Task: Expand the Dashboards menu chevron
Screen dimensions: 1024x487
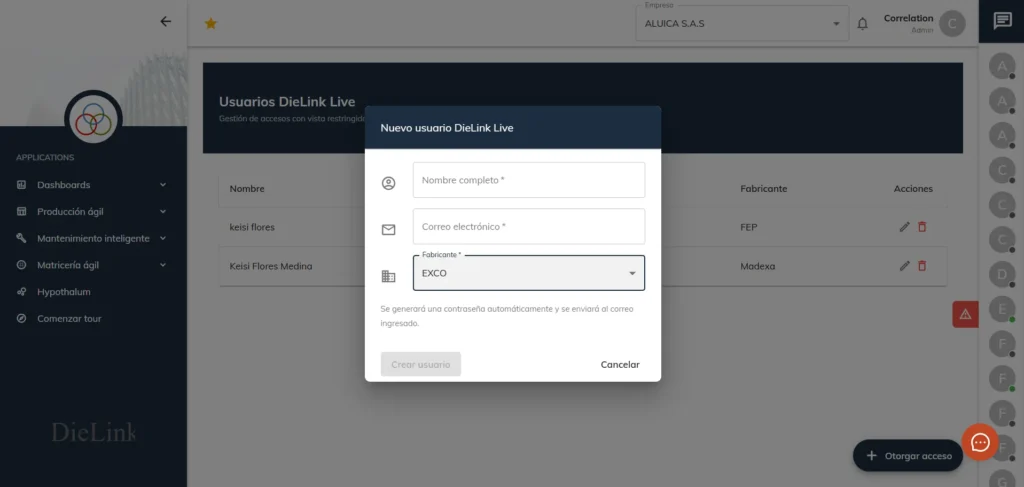Action: [x=163, y=185]
